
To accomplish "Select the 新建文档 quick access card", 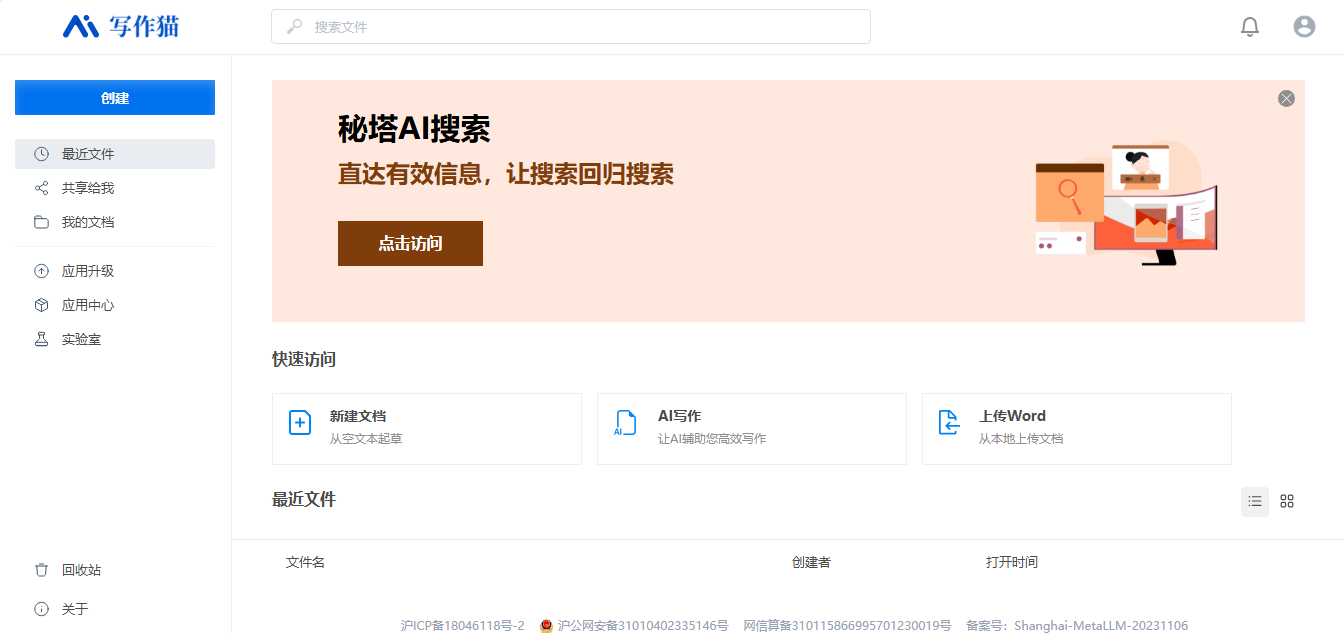I will [x=427, y=429].
